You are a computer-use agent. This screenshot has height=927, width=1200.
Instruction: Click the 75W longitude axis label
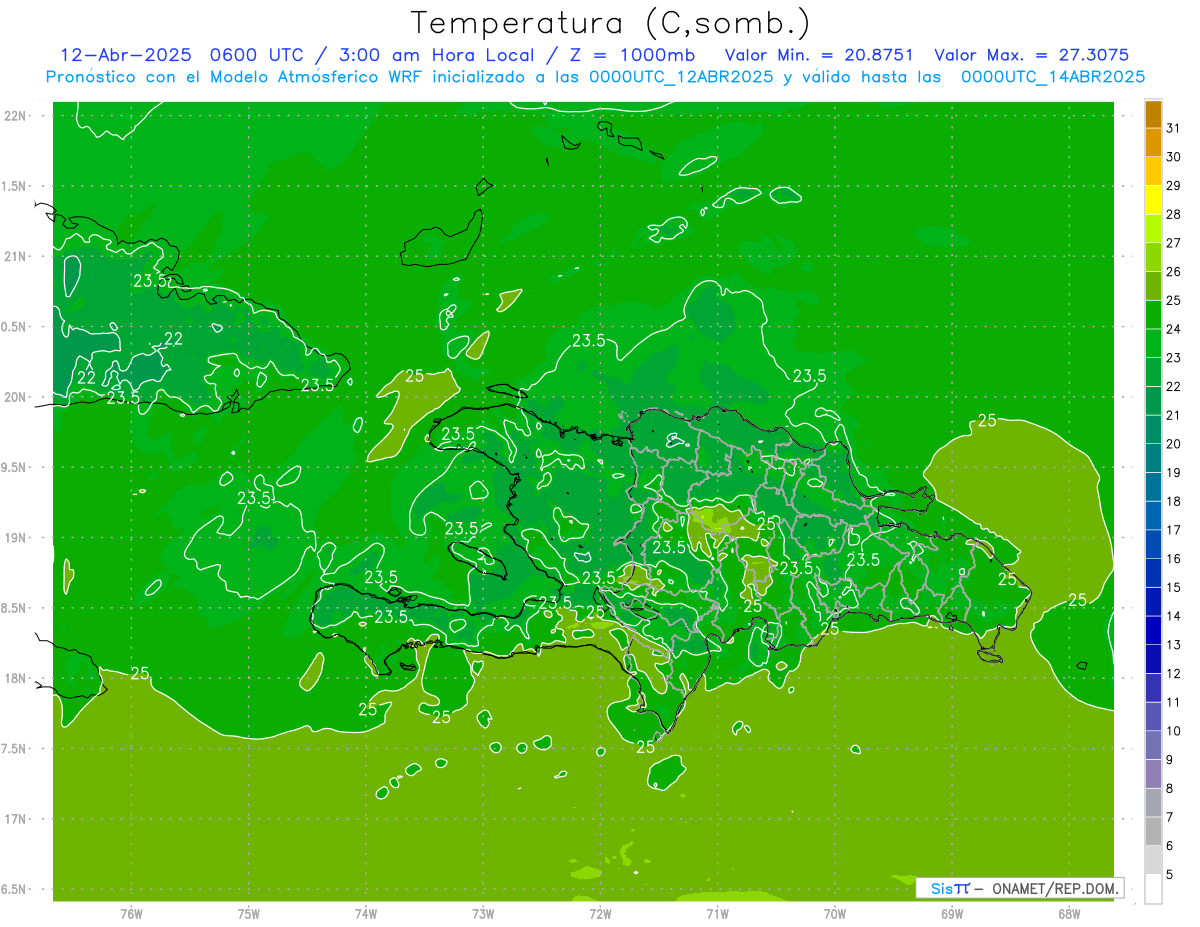(248, 913)
